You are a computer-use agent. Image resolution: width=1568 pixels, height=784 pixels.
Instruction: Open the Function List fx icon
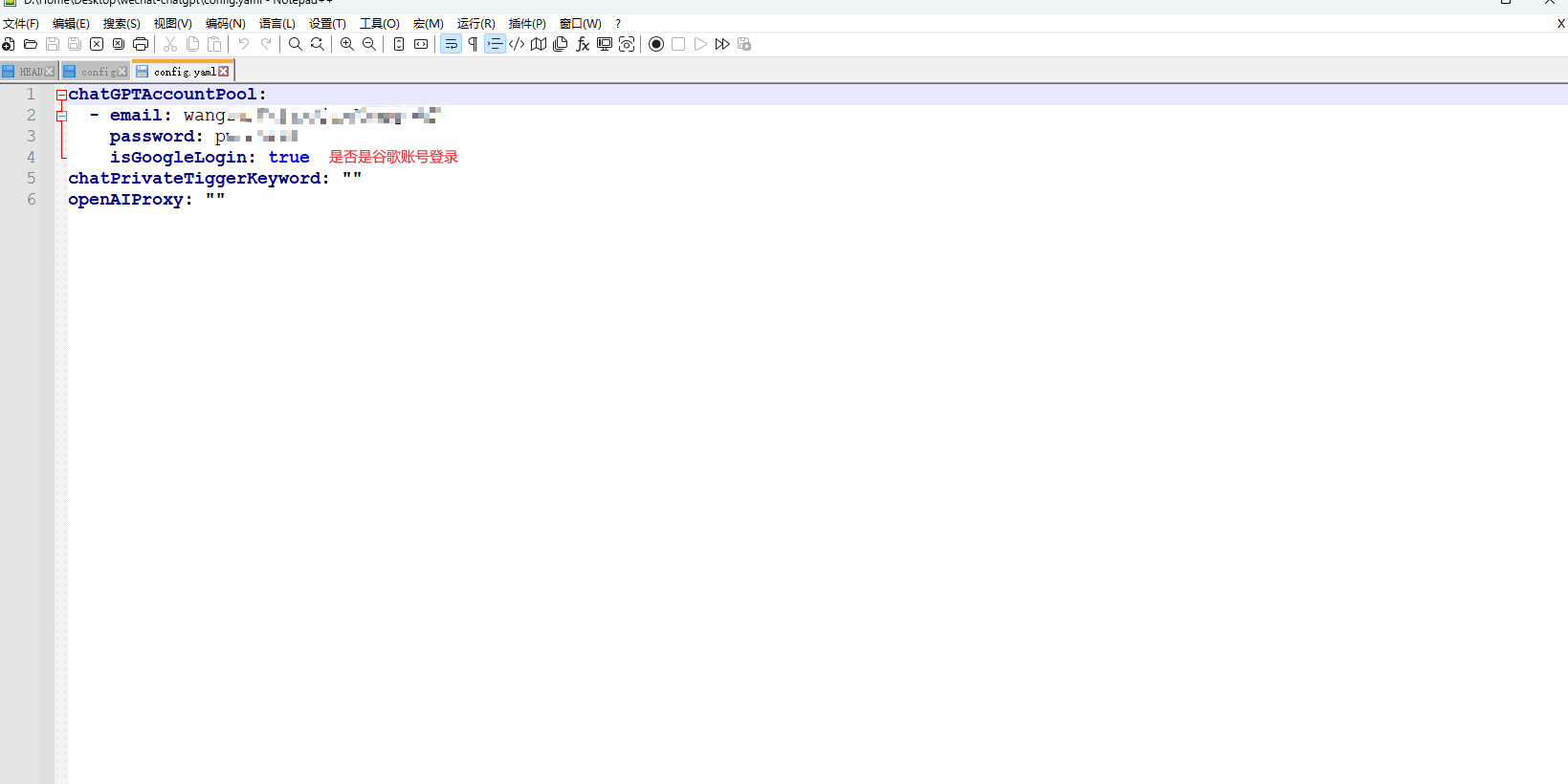583,44
